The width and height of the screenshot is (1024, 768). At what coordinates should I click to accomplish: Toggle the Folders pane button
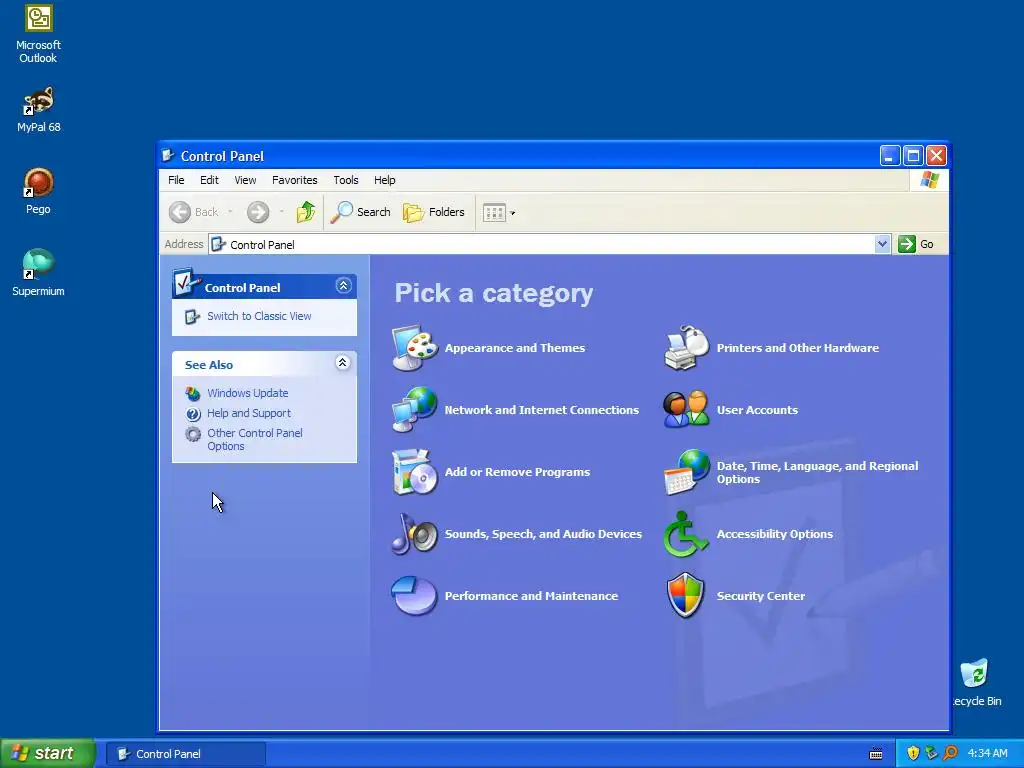click(x=434, y=212)
